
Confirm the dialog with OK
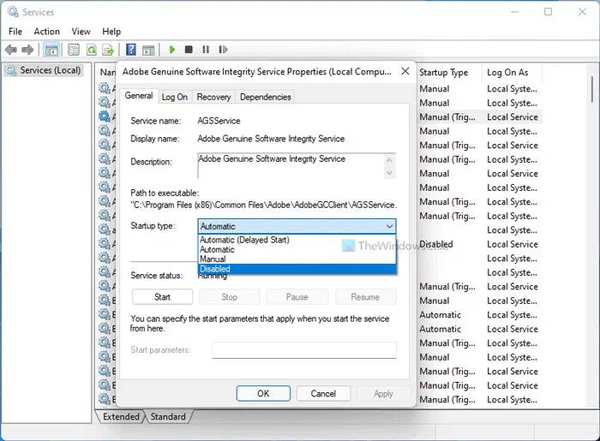[x=263, y=394]
